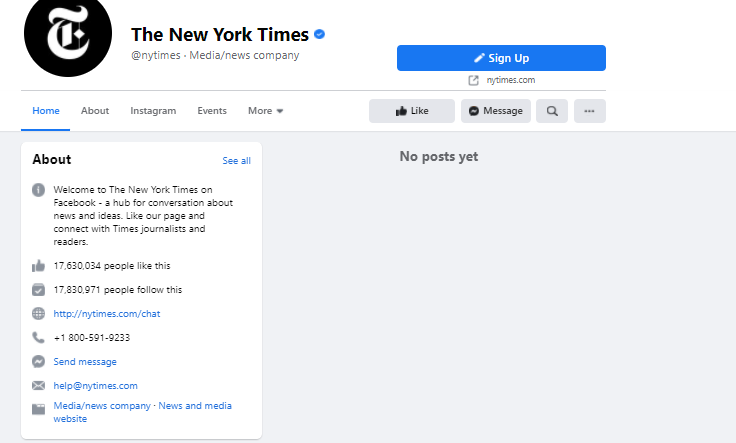Switch to the About tab

click(95, 111)
